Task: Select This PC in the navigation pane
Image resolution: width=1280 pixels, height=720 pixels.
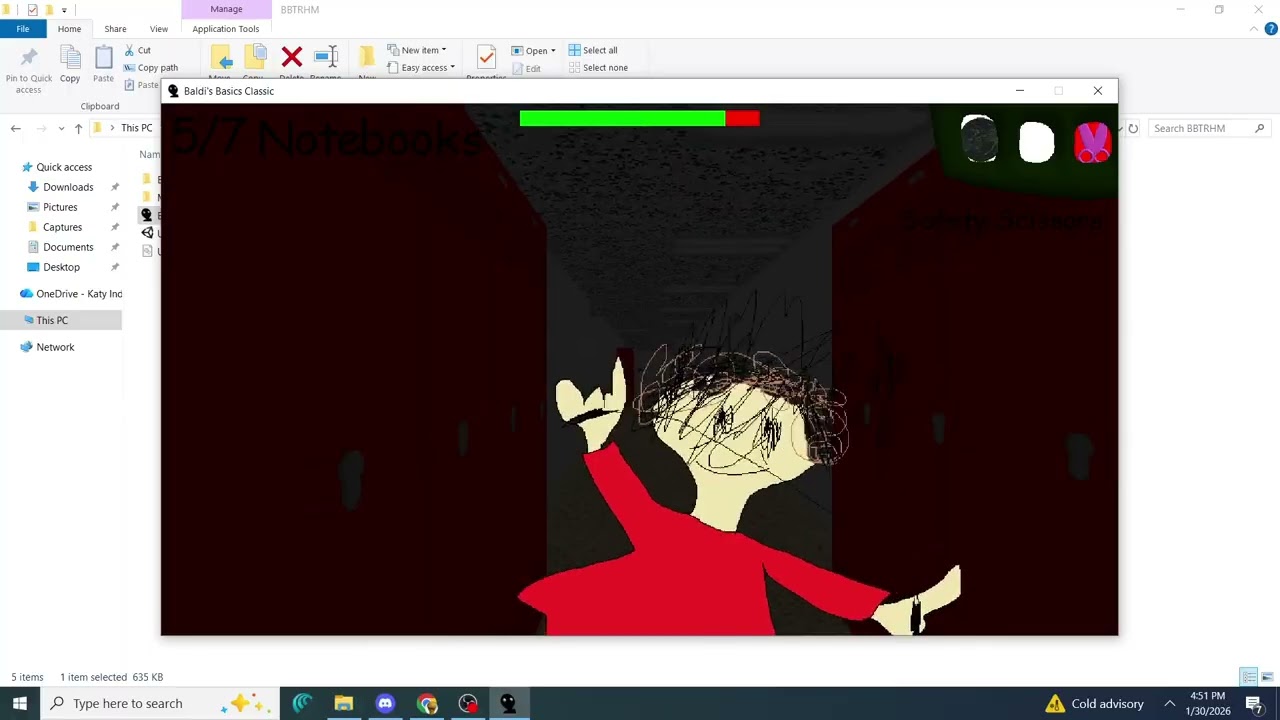Action: pyautogui.click(x=60, y=320)
